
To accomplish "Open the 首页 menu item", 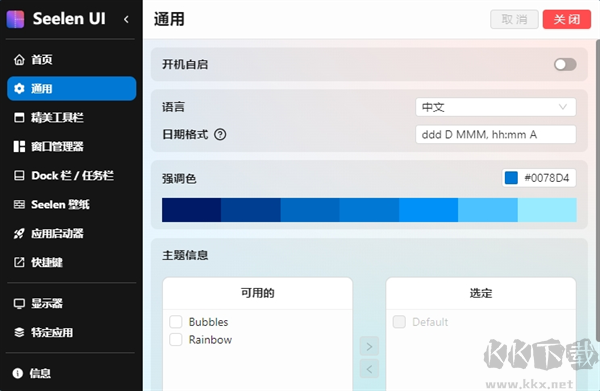I will pyautogui.click(x=72, y=60).
